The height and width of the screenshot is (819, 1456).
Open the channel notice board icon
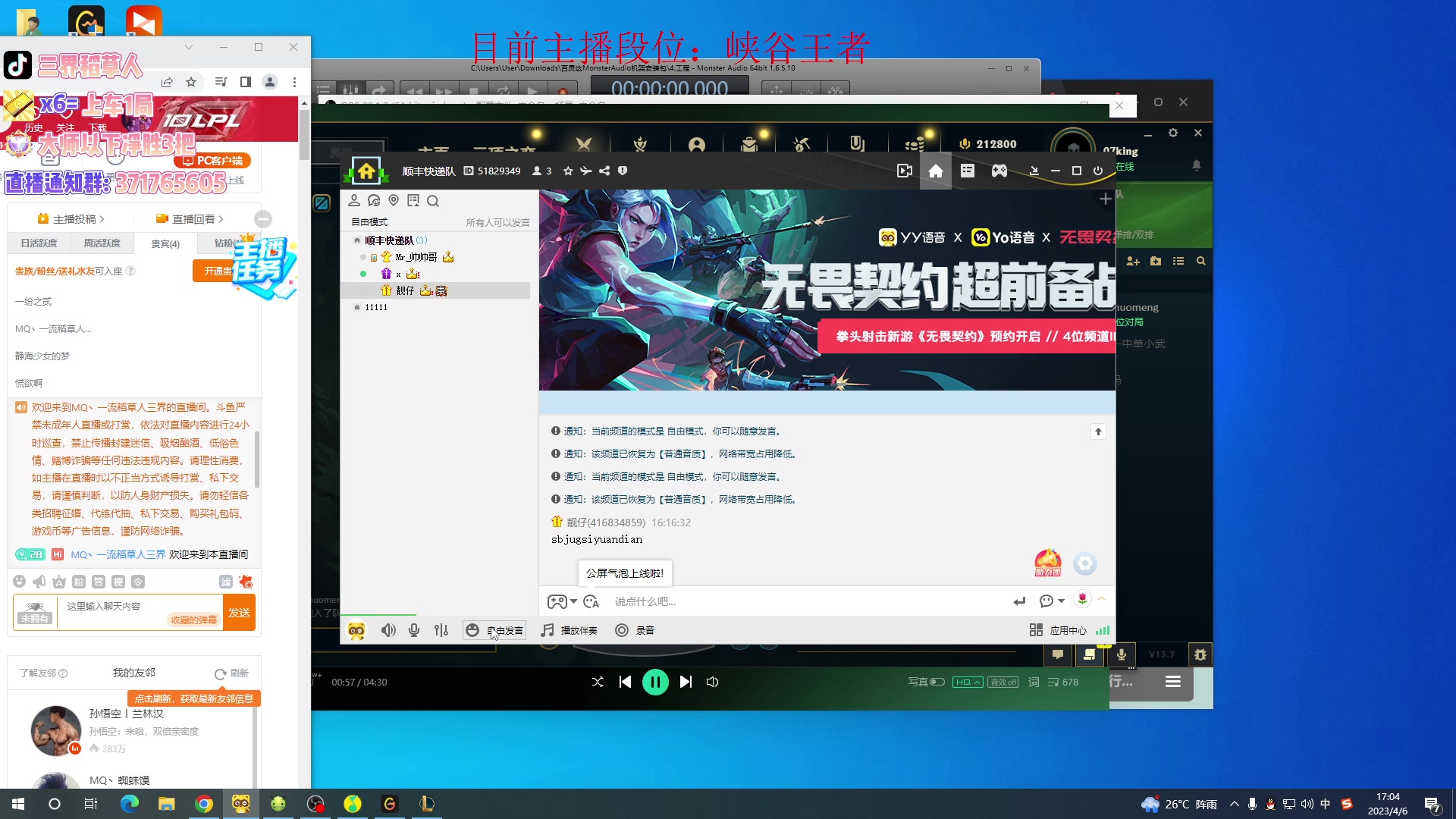413,201
